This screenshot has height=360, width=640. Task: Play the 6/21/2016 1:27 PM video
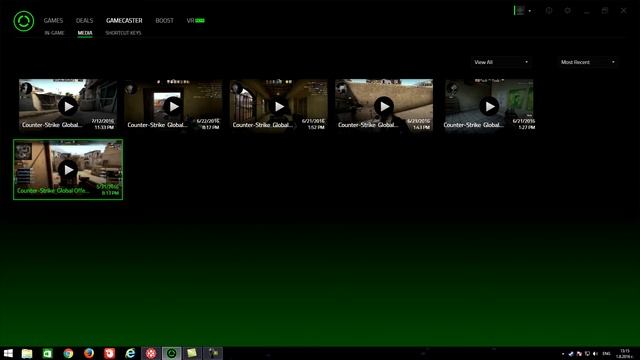pyautogui.click(x=489, y=107)
